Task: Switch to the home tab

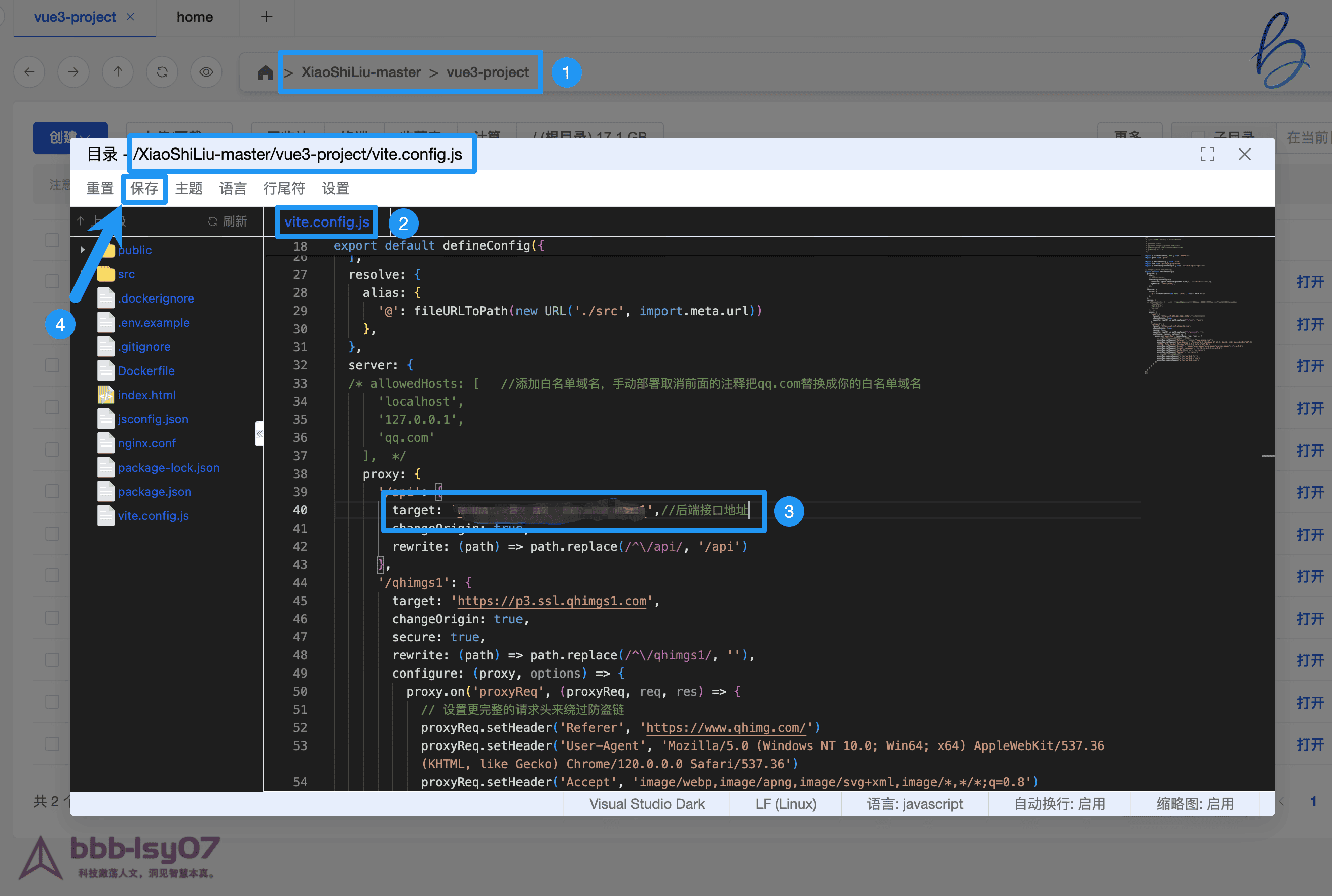Action: [194, 17]
